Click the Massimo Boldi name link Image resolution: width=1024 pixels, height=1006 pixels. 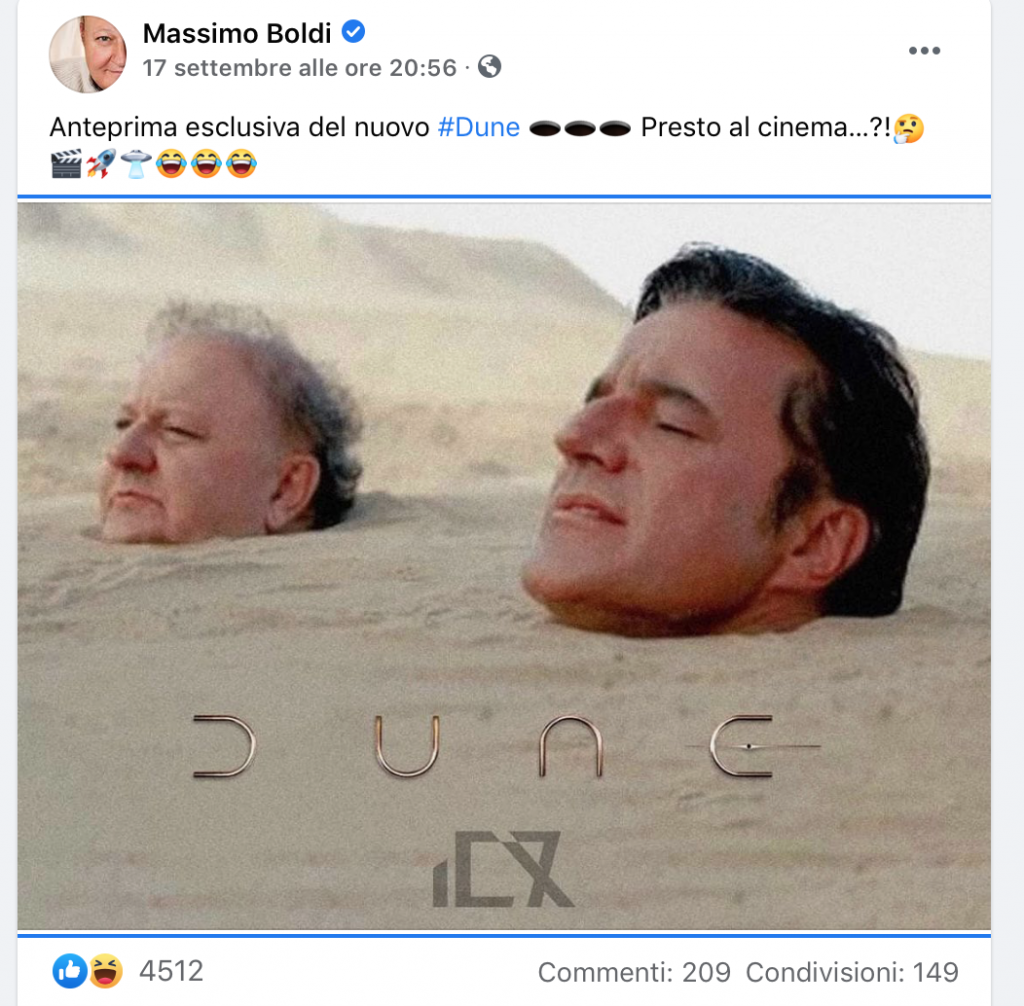pyautogui.click(x=237, y=34)
